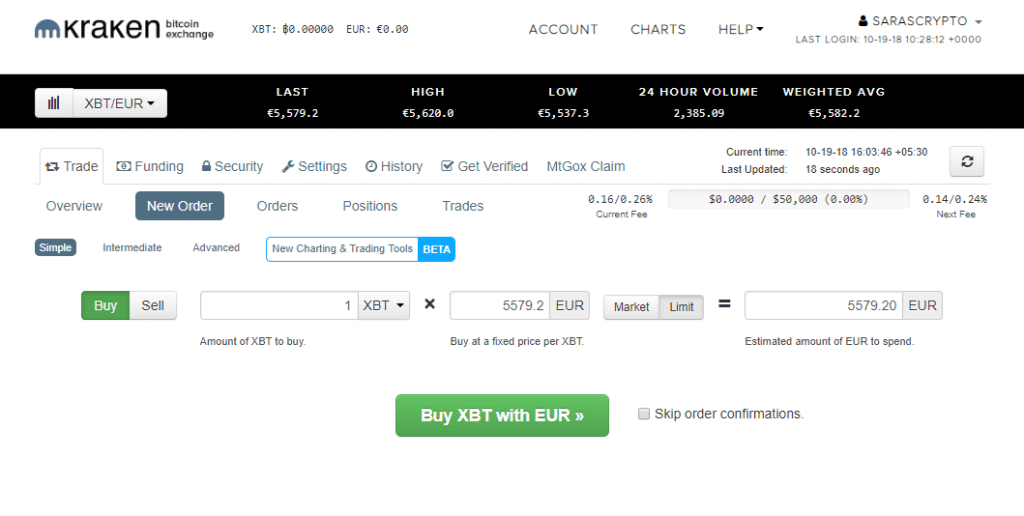The width and height of the screenshot is (1024, 516).
Task: Open the Help menu
Action: [x=740, y=29]
